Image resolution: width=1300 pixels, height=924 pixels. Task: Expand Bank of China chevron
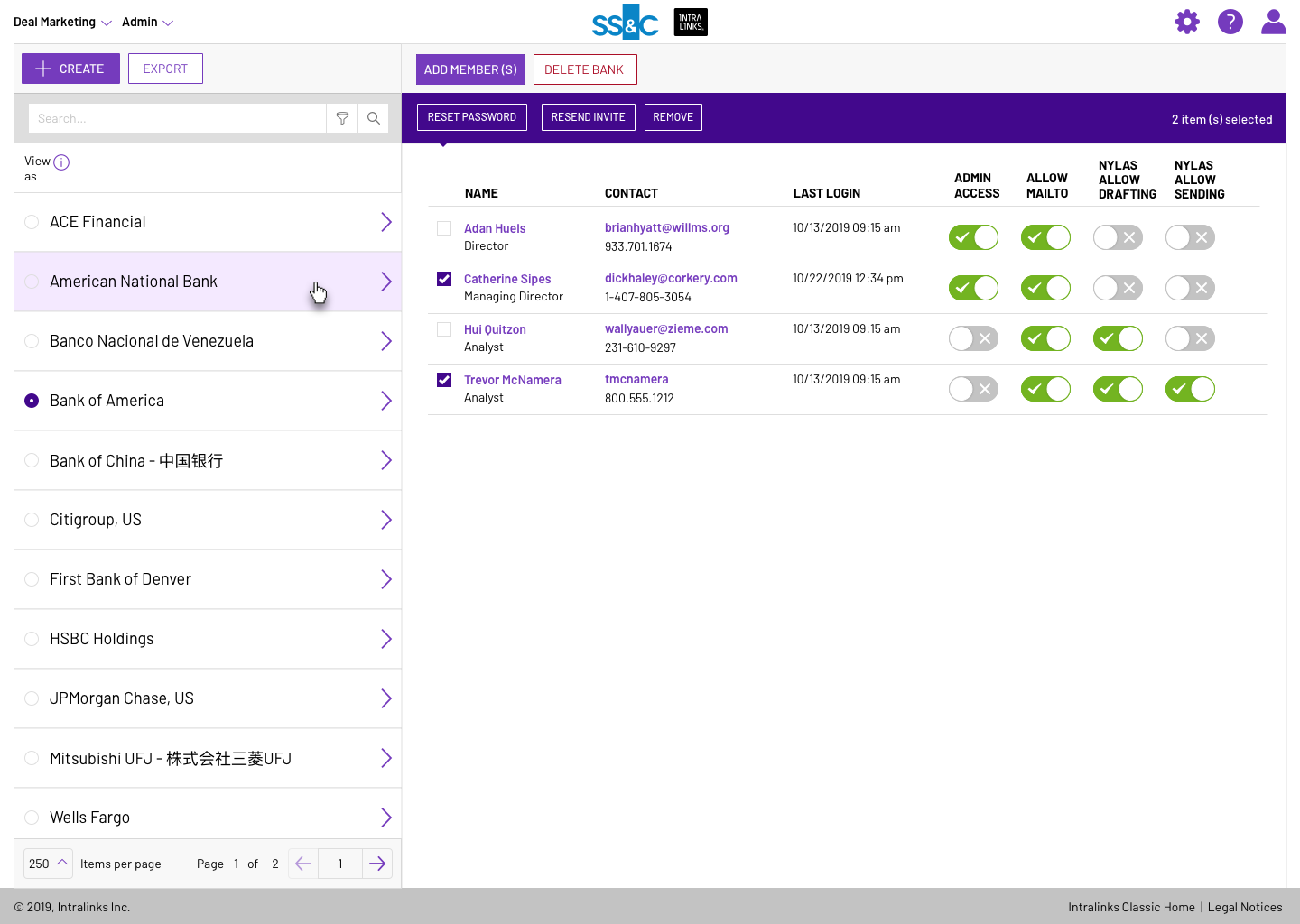click(x=386, y=460)
